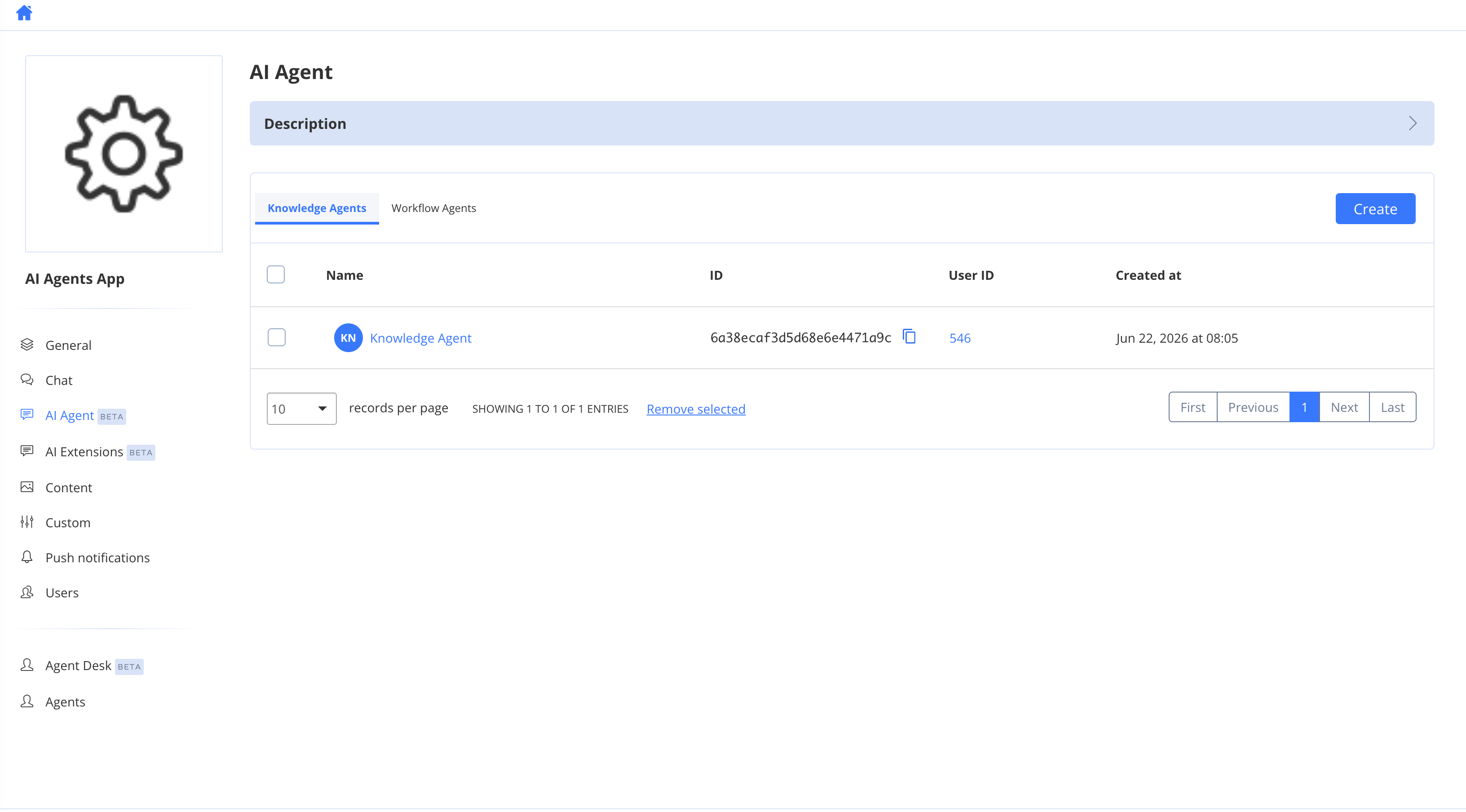Go to the Last page
This screenshot has height=812, width=1466.
[x=1393, y=407]
